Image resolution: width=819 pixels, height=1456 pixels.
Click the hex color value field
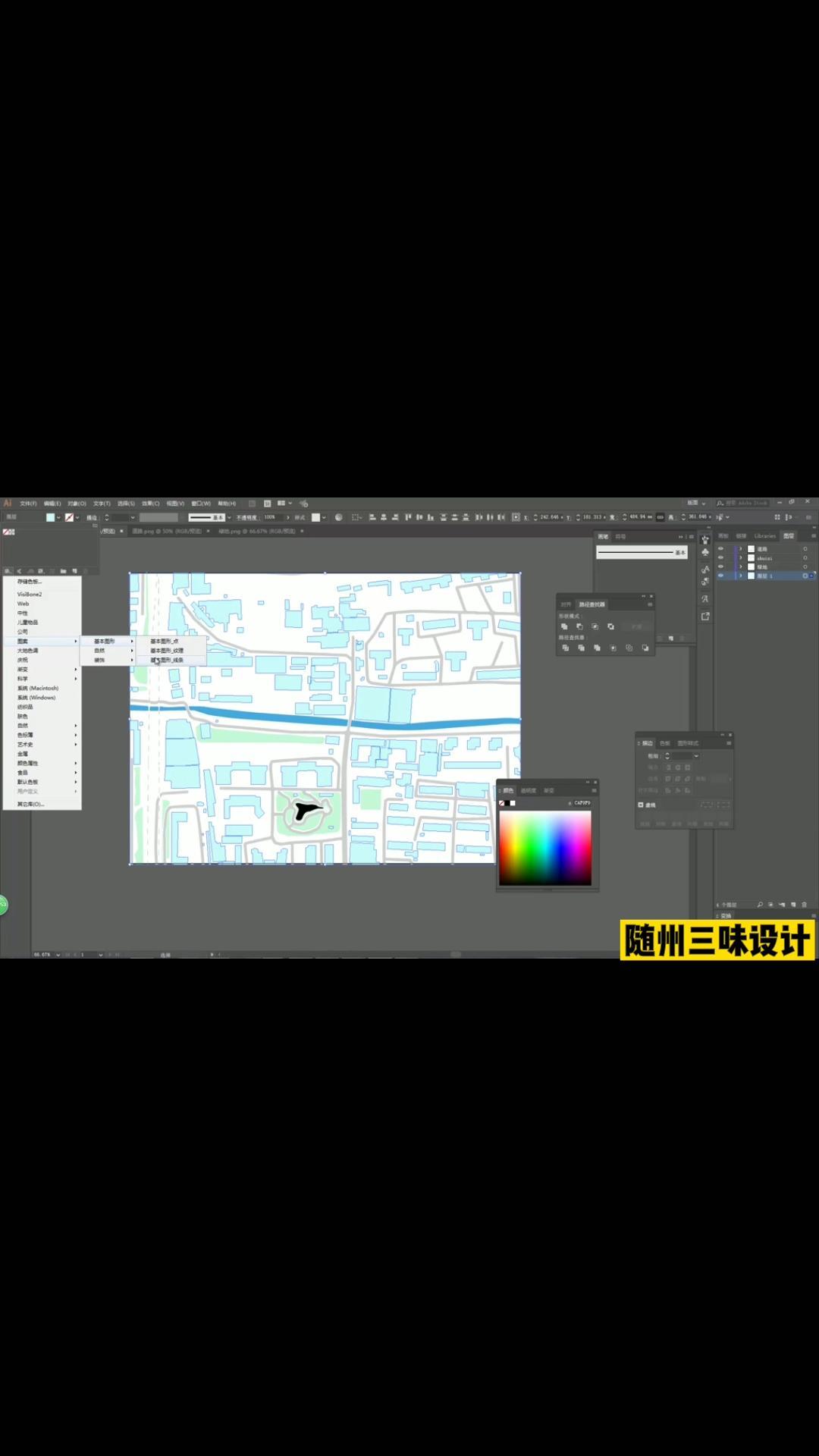click(582, 803)
